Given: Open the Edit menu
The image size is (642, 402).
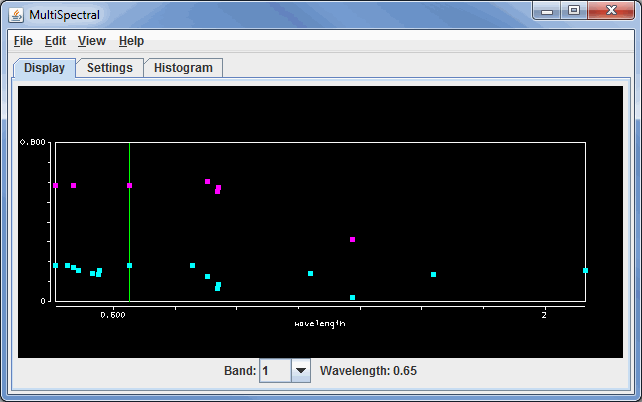Looking at the screenshot, I should [55, 41].
